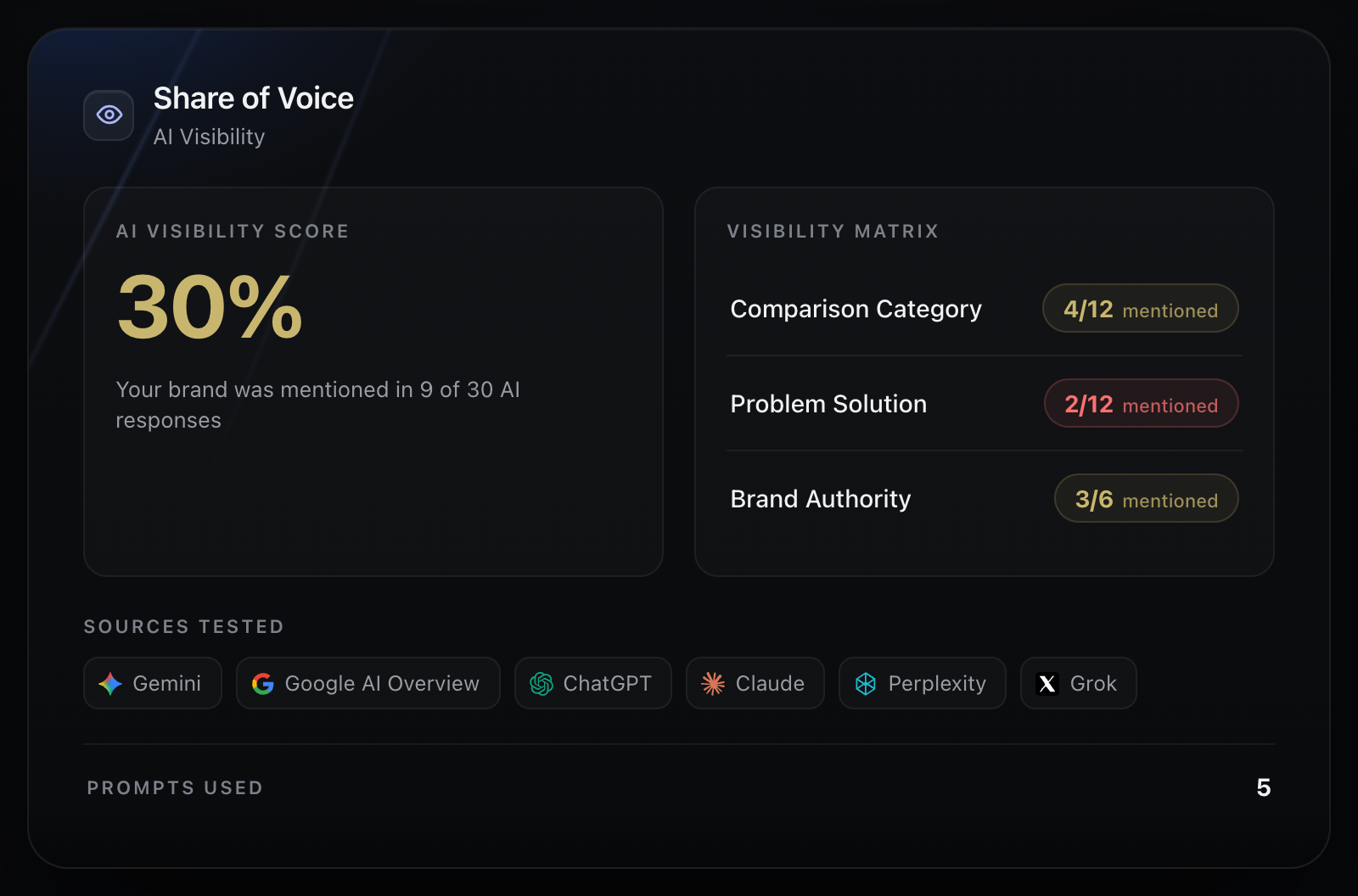The height and width of the screenshot is (896, 1358).
Task: Click the 30% visibility score
Action: click(x=210, y=307)
